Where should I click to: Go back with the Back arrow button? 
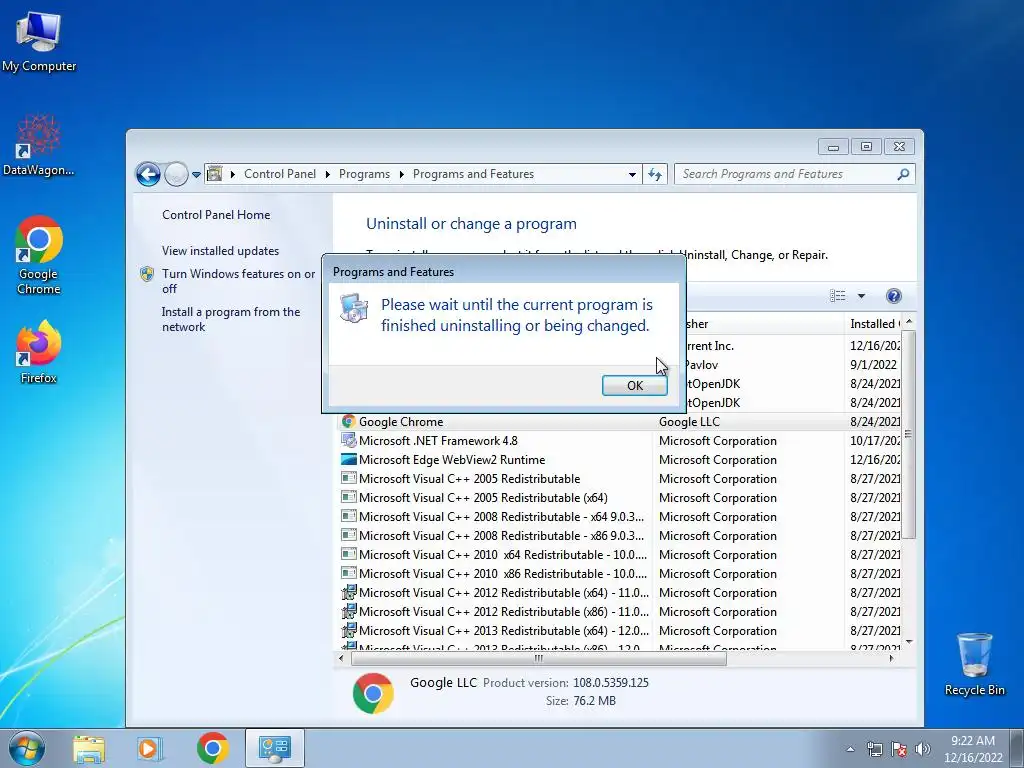tap(148, 174)
